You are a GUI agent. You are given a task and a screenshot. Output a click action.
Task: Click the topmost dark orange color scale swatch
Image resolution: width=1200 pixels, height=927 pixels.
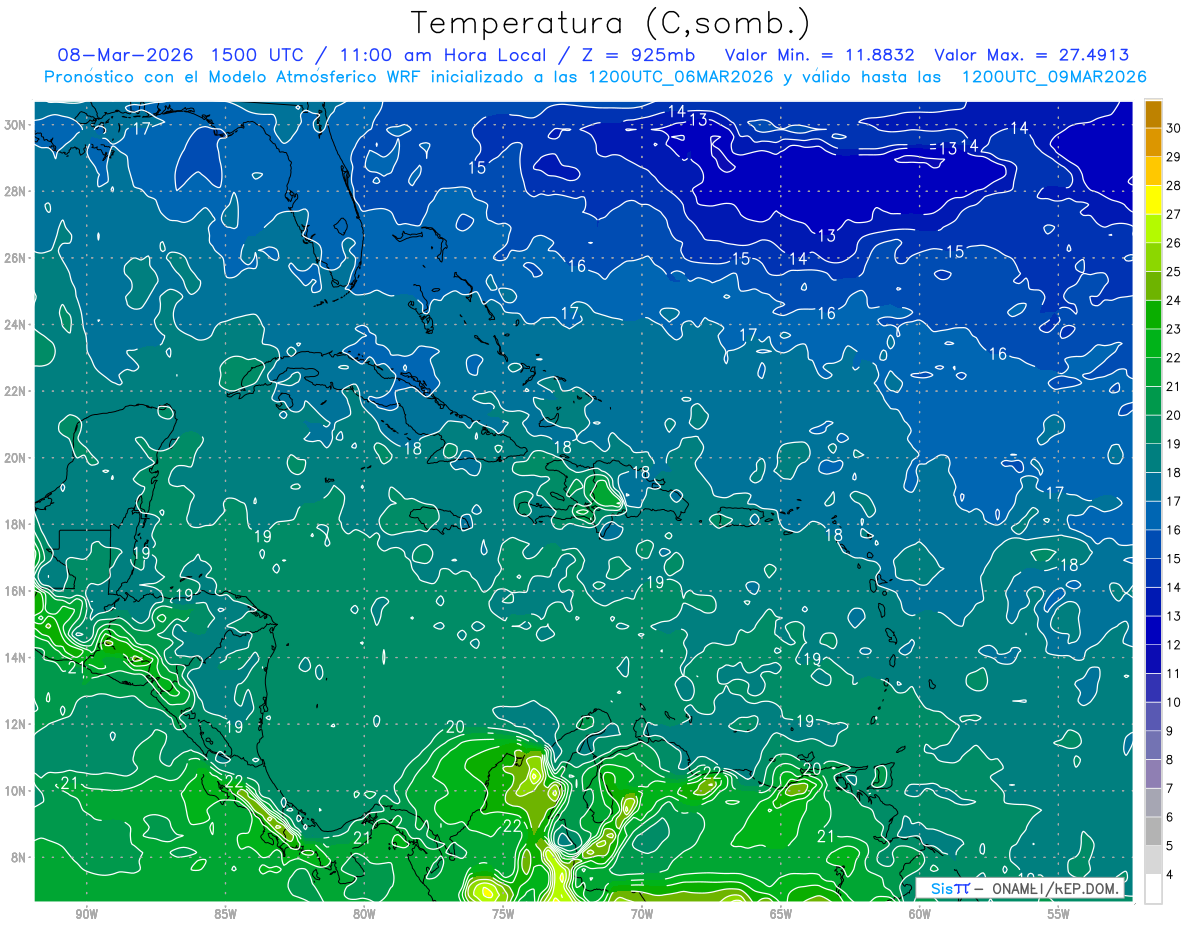point(1153,114)
